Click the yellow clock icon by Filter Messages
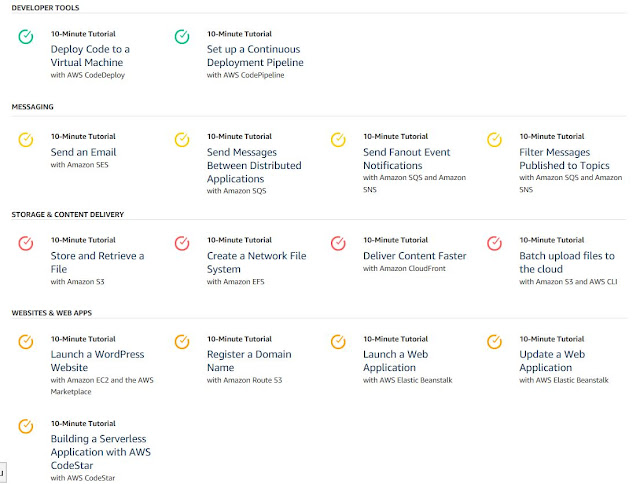Screen dimensions: 640x484 [x=495, y=140]
